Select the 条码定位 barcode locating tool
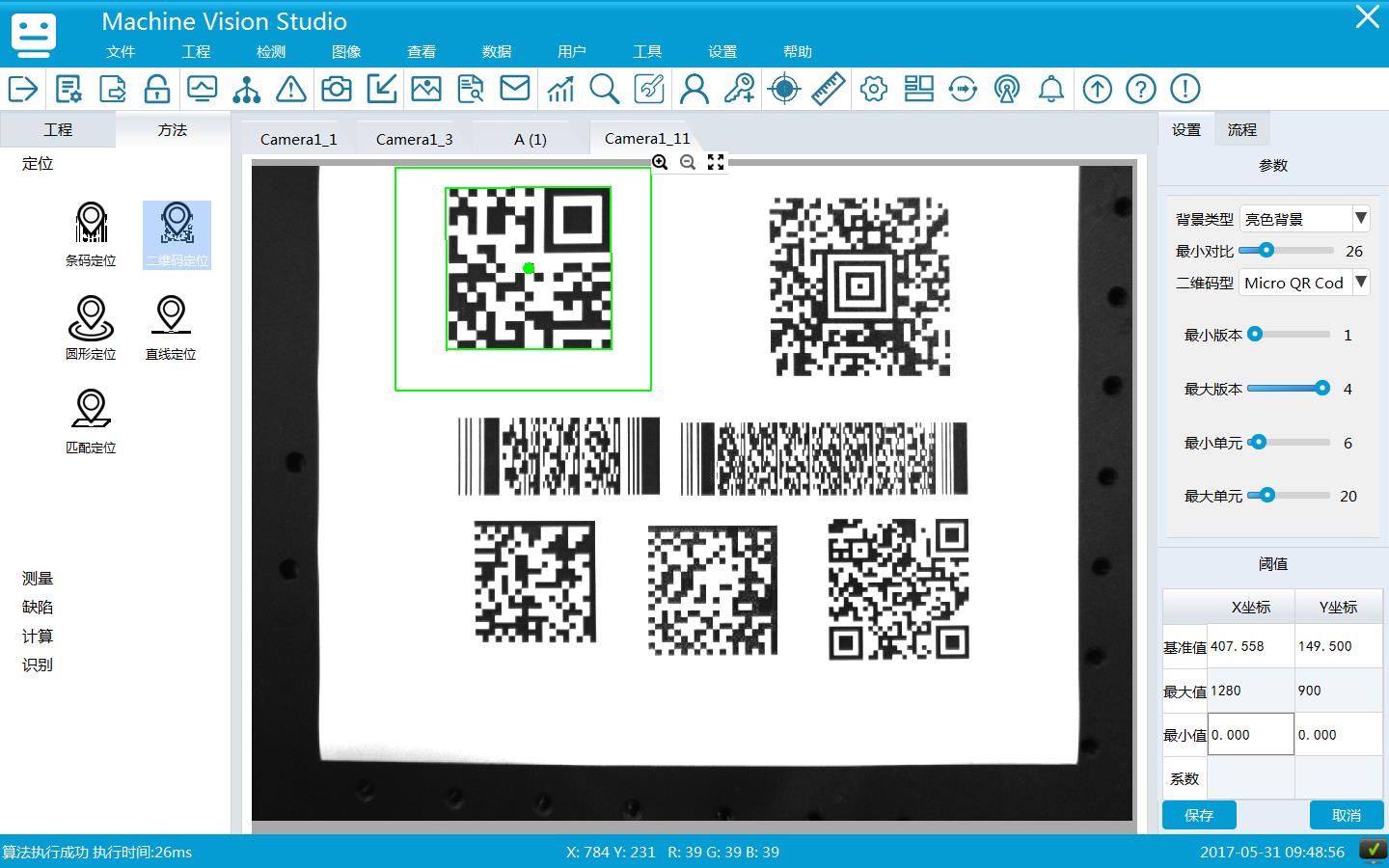 click(x=91, y=234)
